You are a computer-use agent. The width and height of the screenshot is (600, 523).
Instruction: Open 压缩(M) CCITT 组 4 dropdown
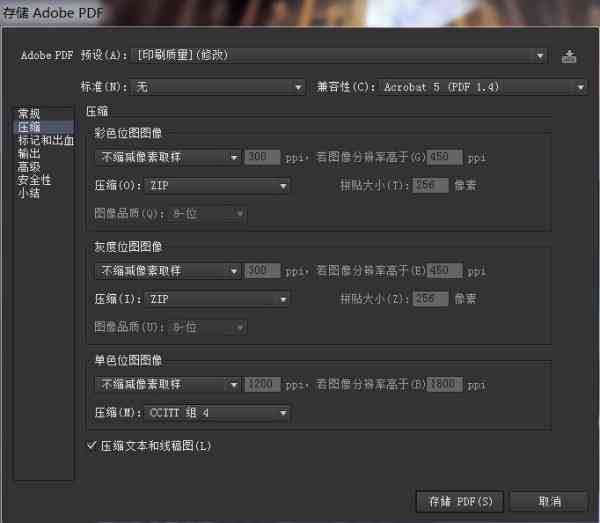click(x=217, y=413)
